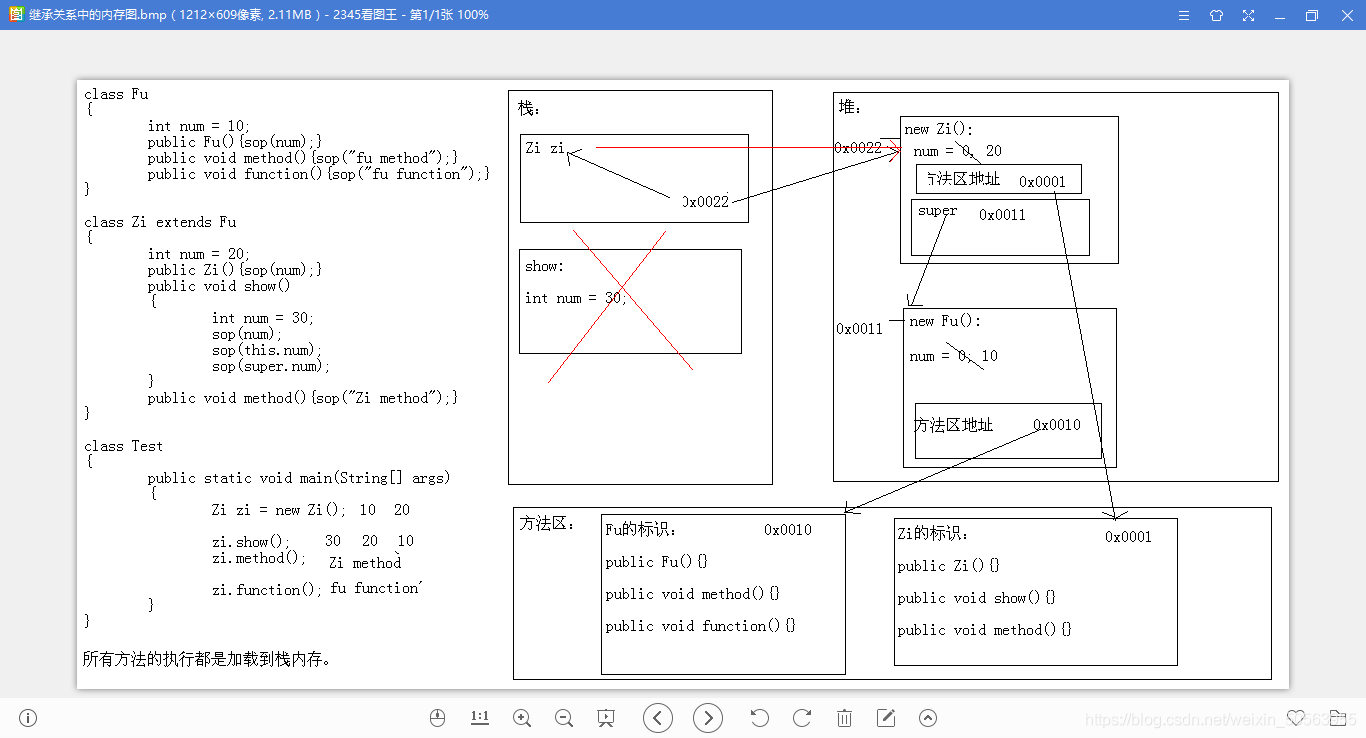Open the edit image pencil icon

(x=886, y=718)
